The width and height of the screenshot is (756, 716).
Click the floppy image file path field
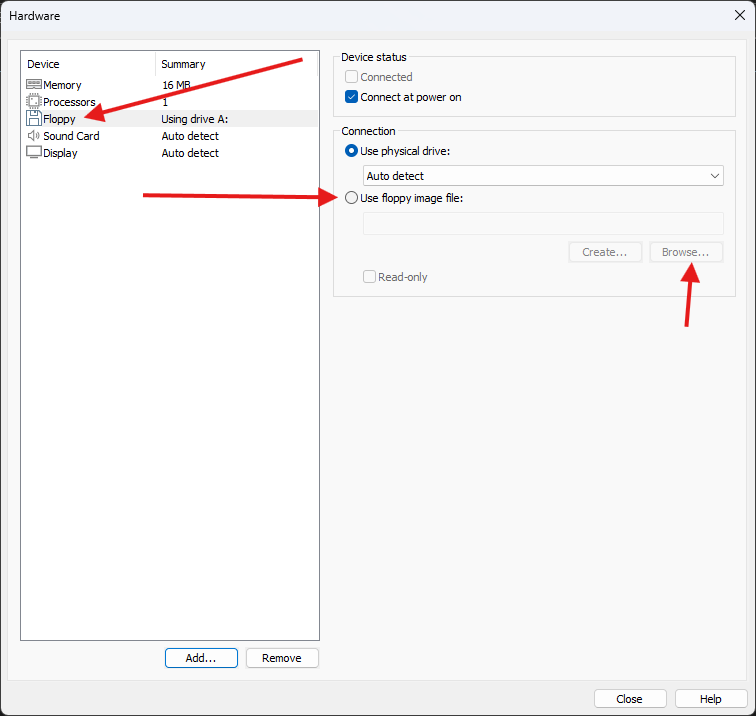coord(543,223)
